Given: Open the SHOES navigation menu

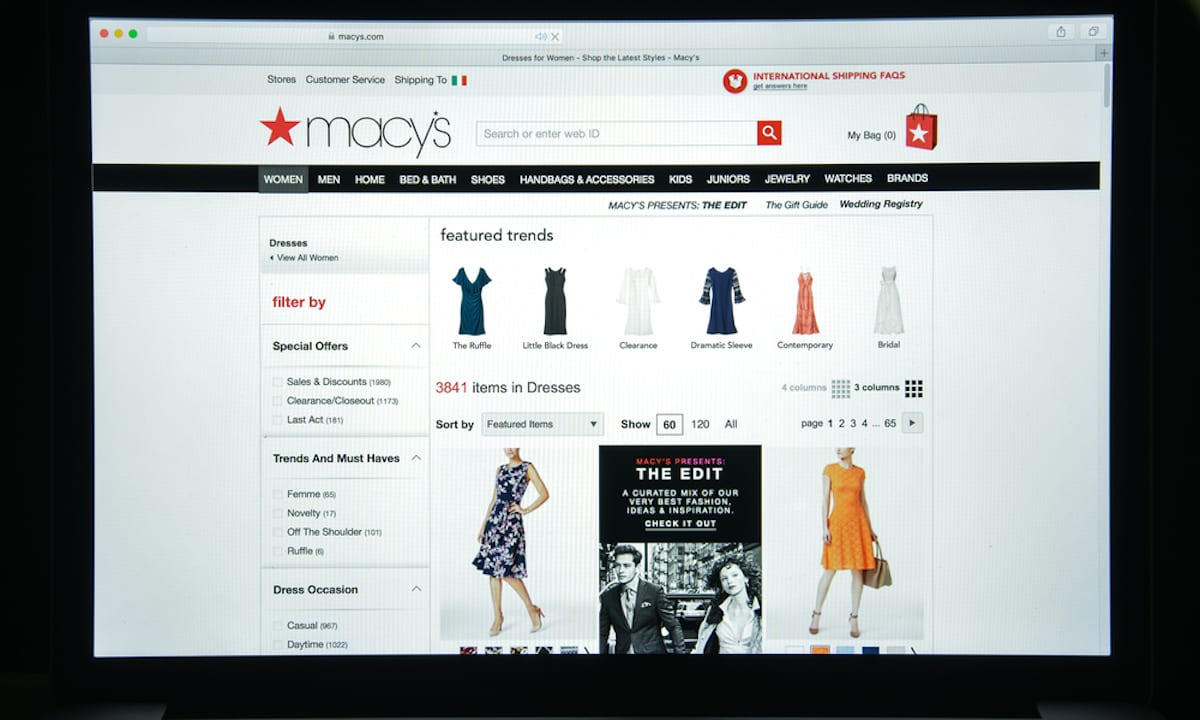Looking at the screenshot, I should (487, 179).
